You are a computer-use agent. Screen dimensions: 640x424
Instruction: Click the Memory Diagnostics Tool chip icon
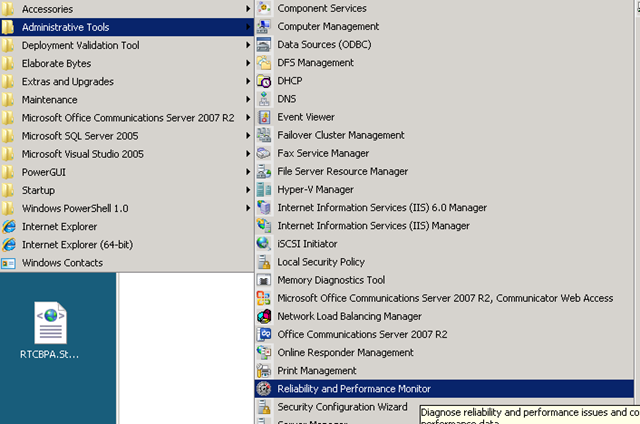264,280
